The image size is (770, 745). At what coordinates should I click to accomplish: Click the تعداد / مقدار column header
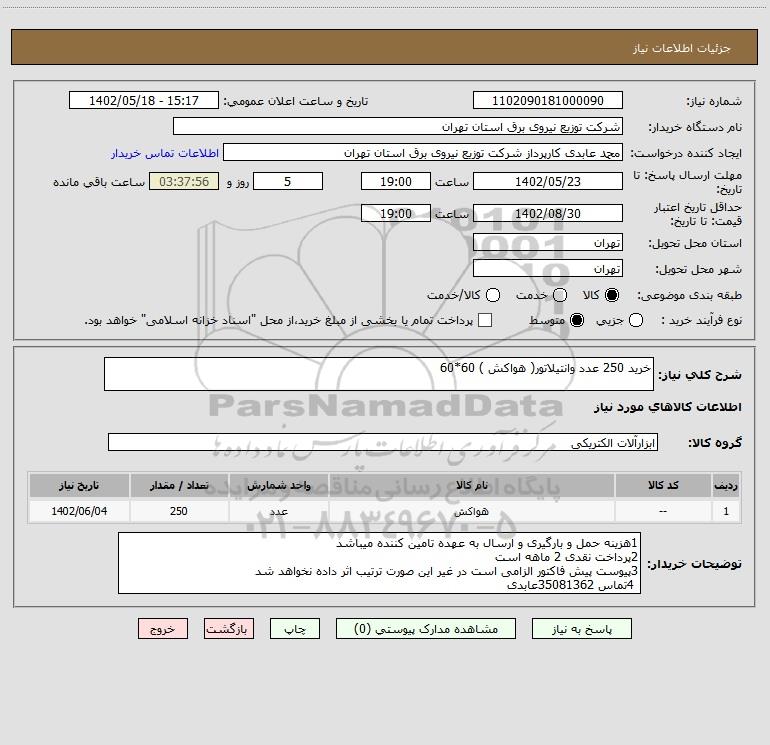pos(179,485)
